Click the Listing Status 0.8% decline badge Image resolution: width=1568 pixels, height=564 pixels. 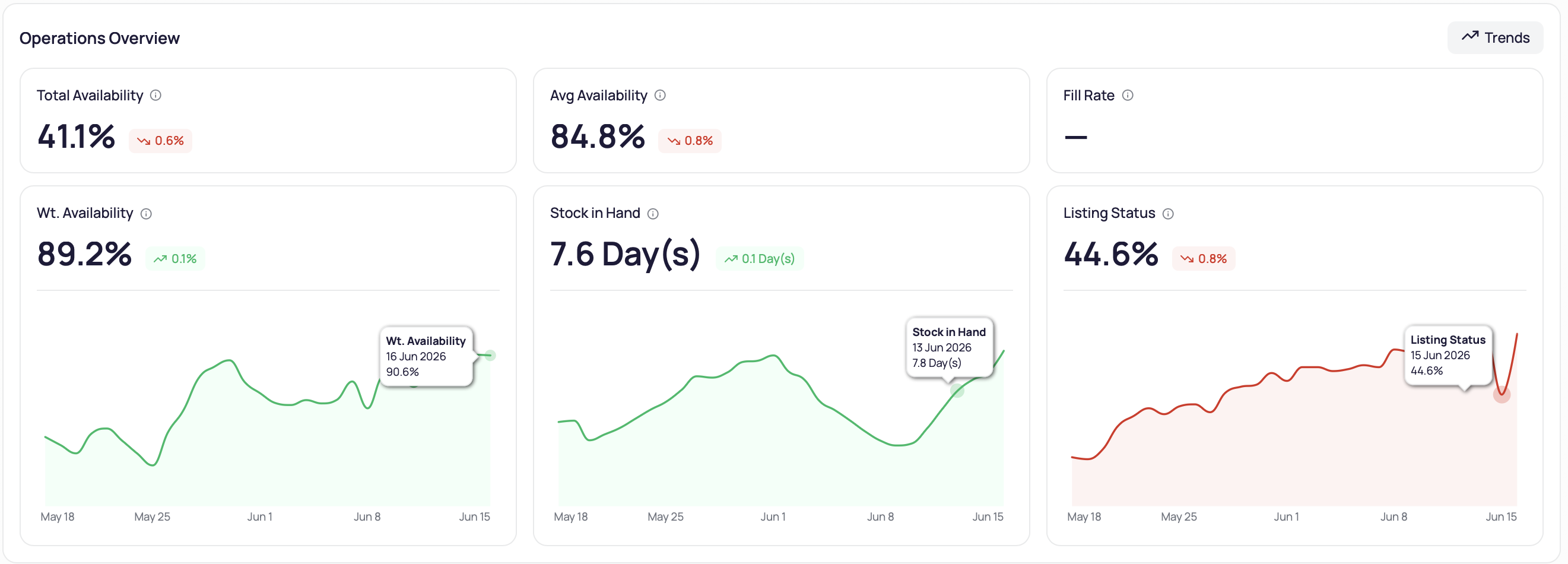tap(1204, 259)
